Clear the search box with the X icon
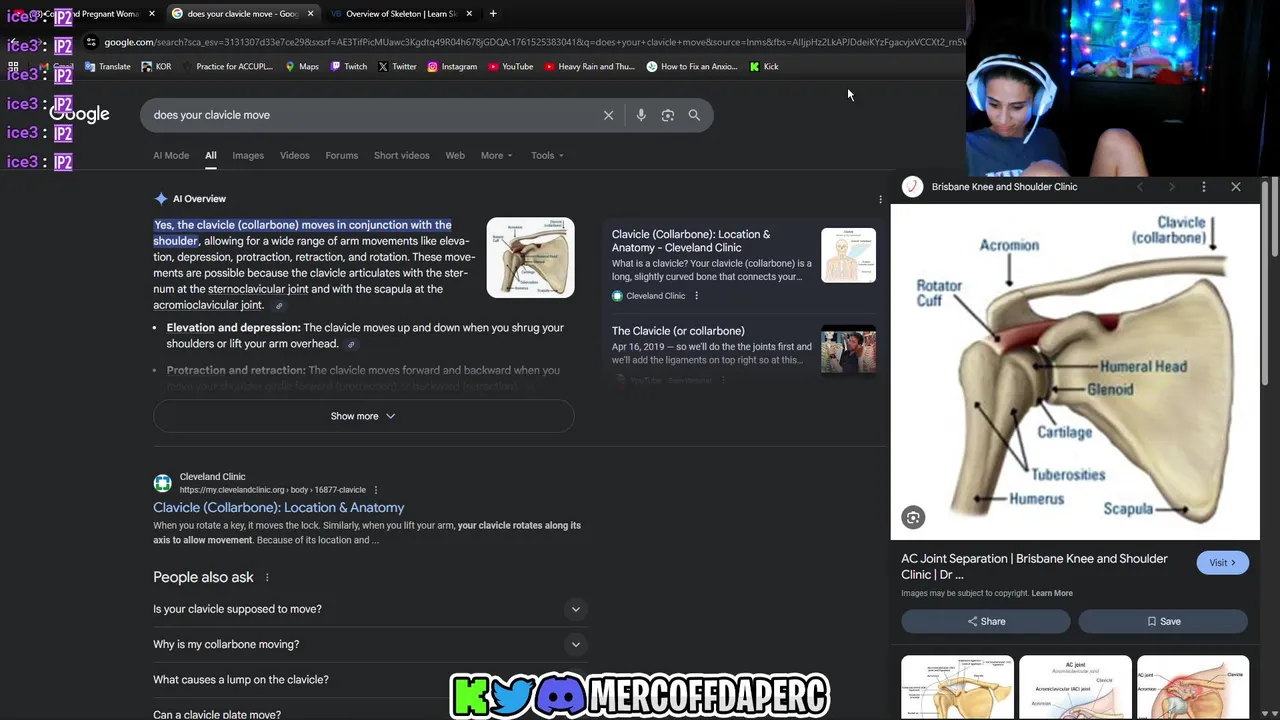Image resolution: width=1280 pixels, height=720 pixels. (608, 115)
